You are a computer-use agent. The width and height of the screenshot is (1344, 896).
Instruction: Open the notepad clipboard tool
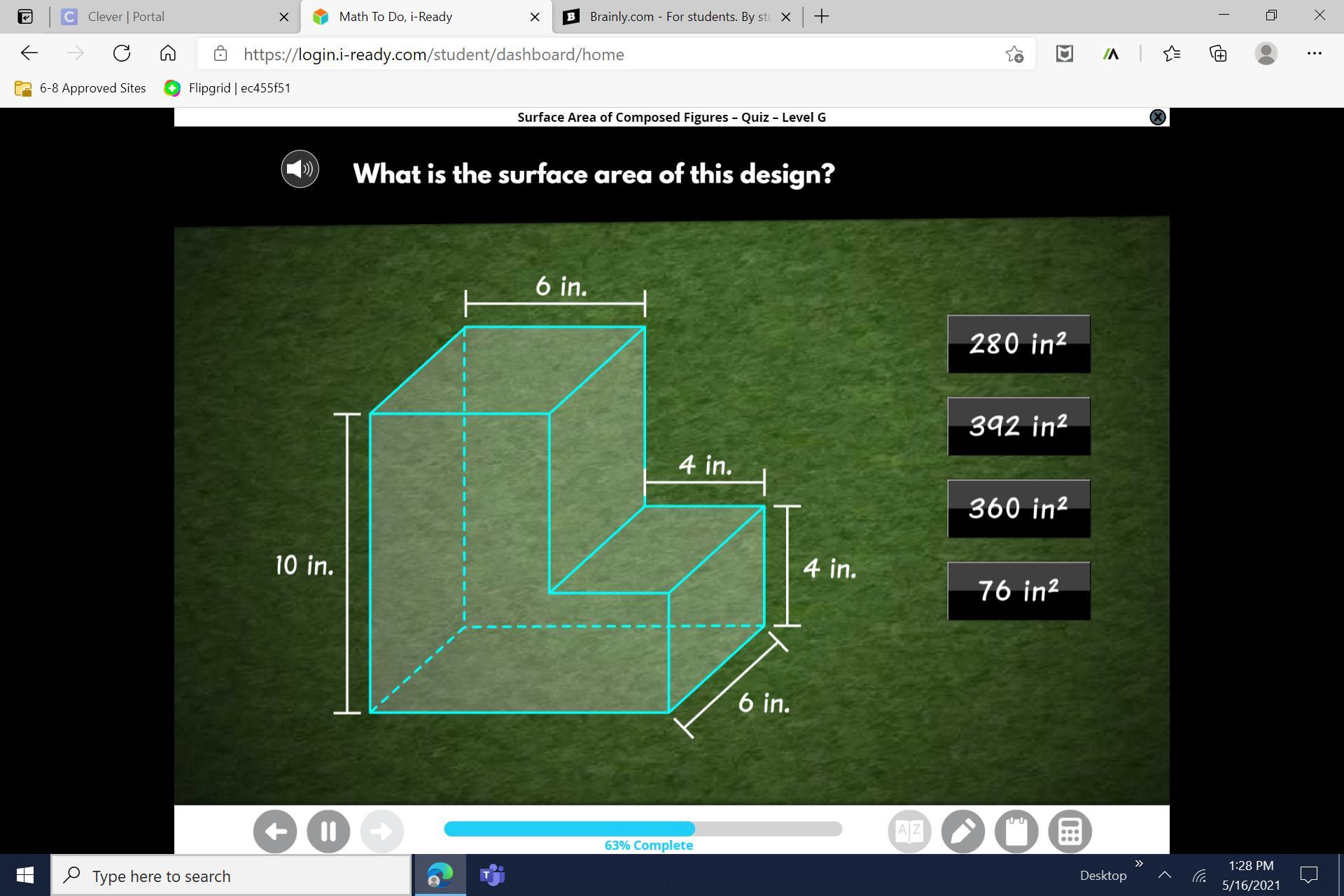[x=1016, y=832]
